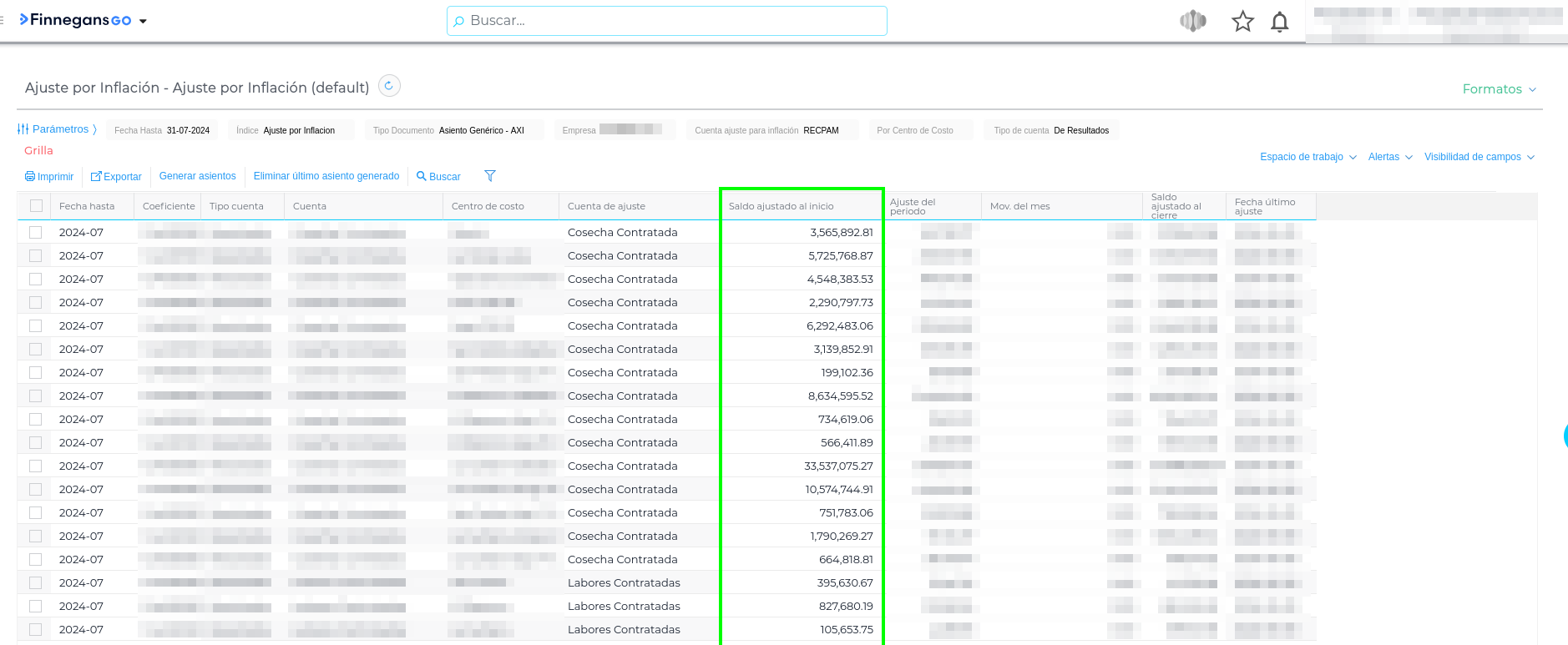
Task: Click the favorites star icon
Action: coord(1242,22)
